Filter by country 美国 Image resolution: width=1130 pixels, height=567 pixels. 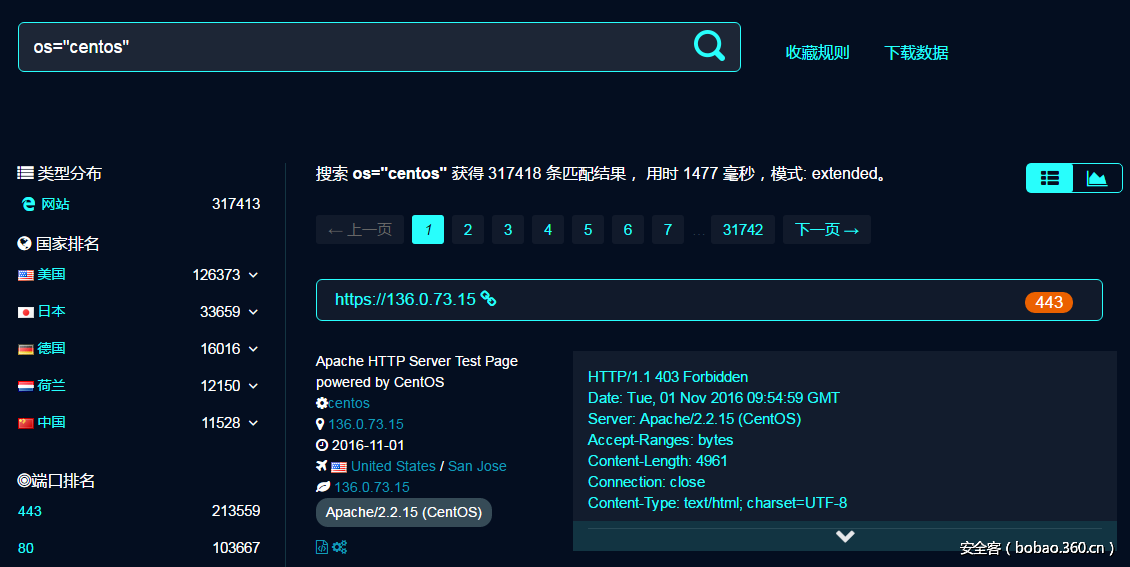51,274
